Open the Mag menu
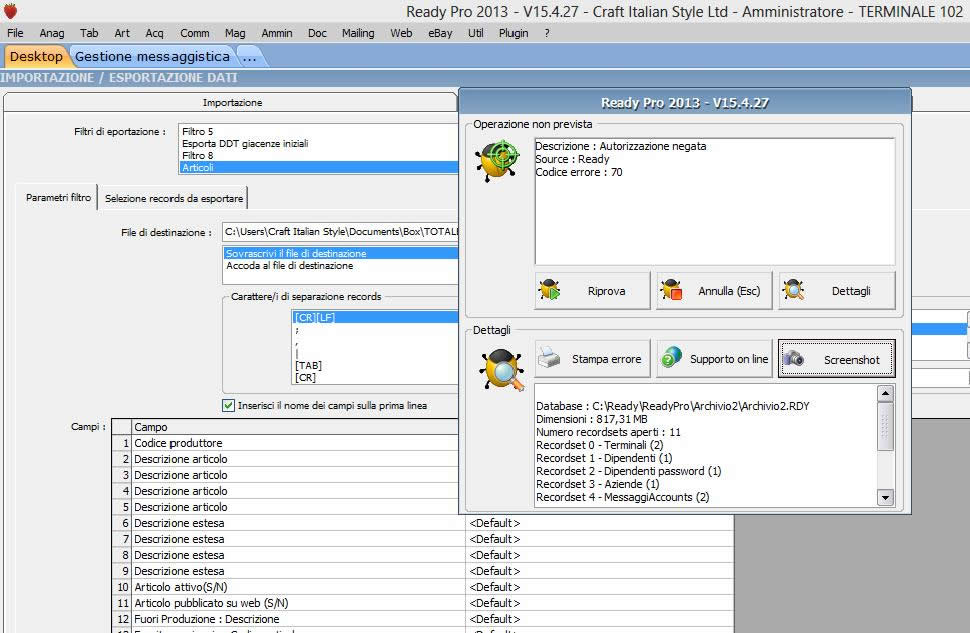The height and width of the screenshot is (633, 970). (235, 33)
